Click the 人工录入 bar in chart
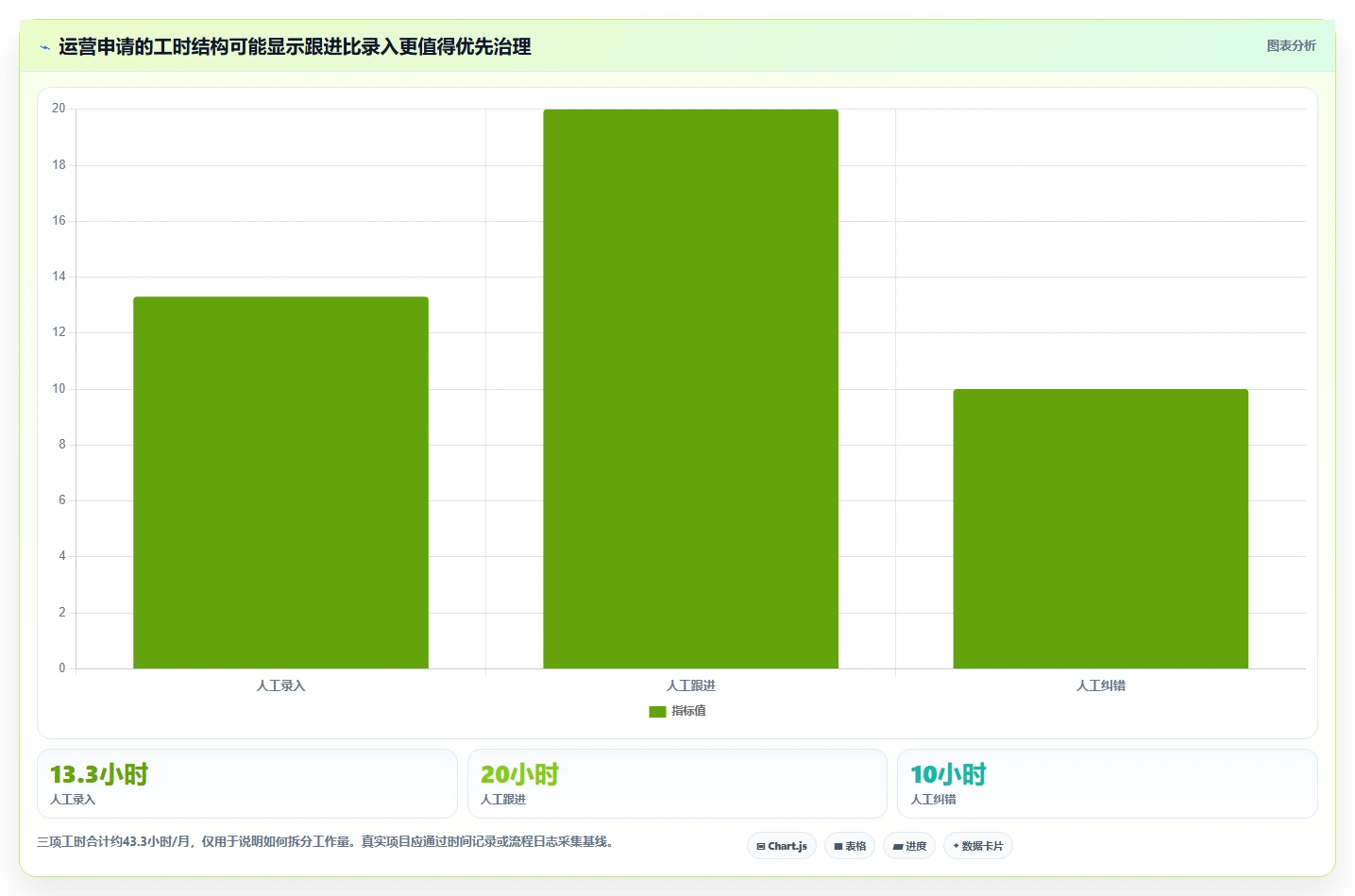This screenshot has height=896, width=1355. [280, 482]
